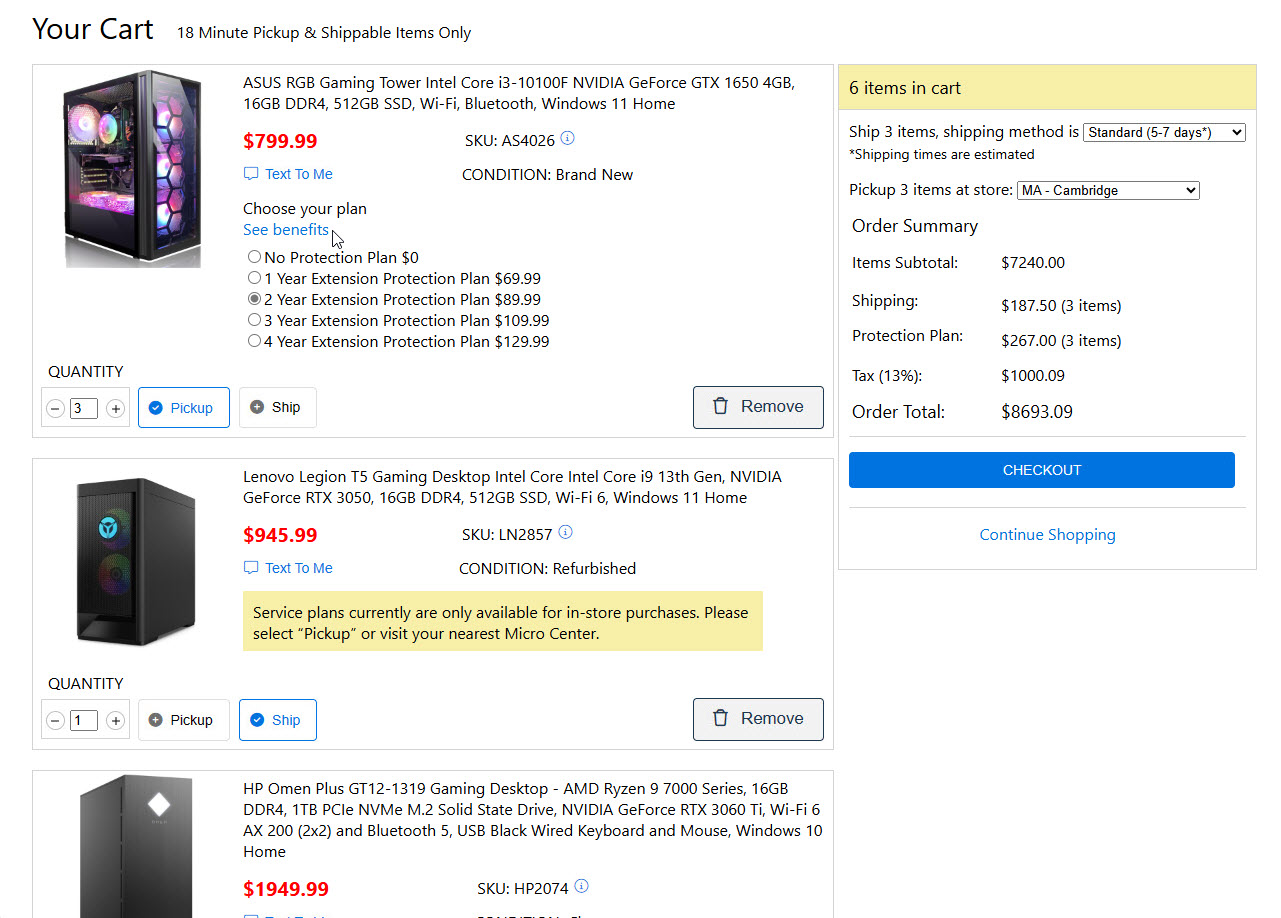Open See benefits link under Choose your plan
The width and height of the screenshot is (1281, 918).
coord(285,230)
